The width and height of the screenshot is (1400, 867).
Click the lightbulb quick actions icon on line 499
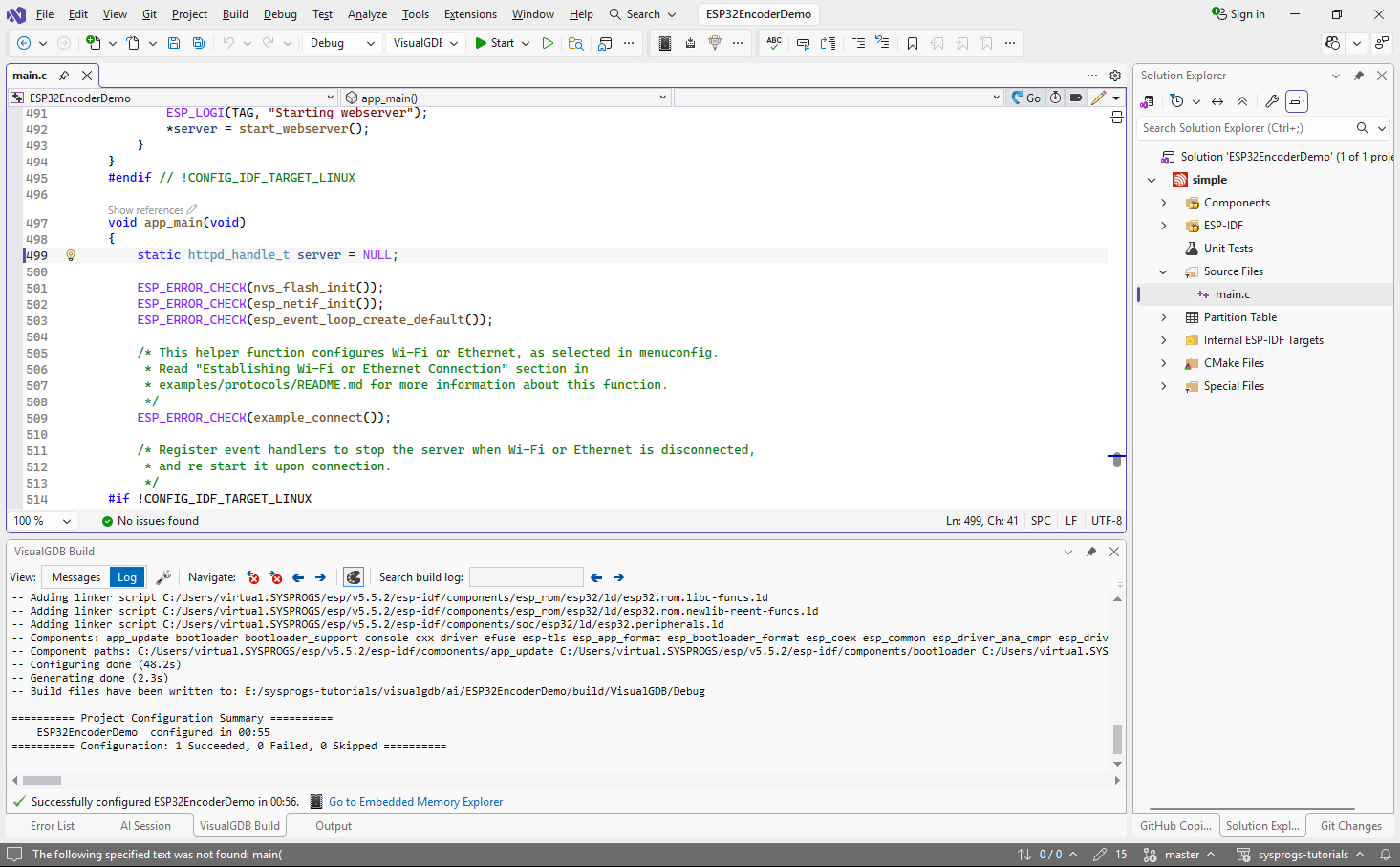(x=70, y=255)
